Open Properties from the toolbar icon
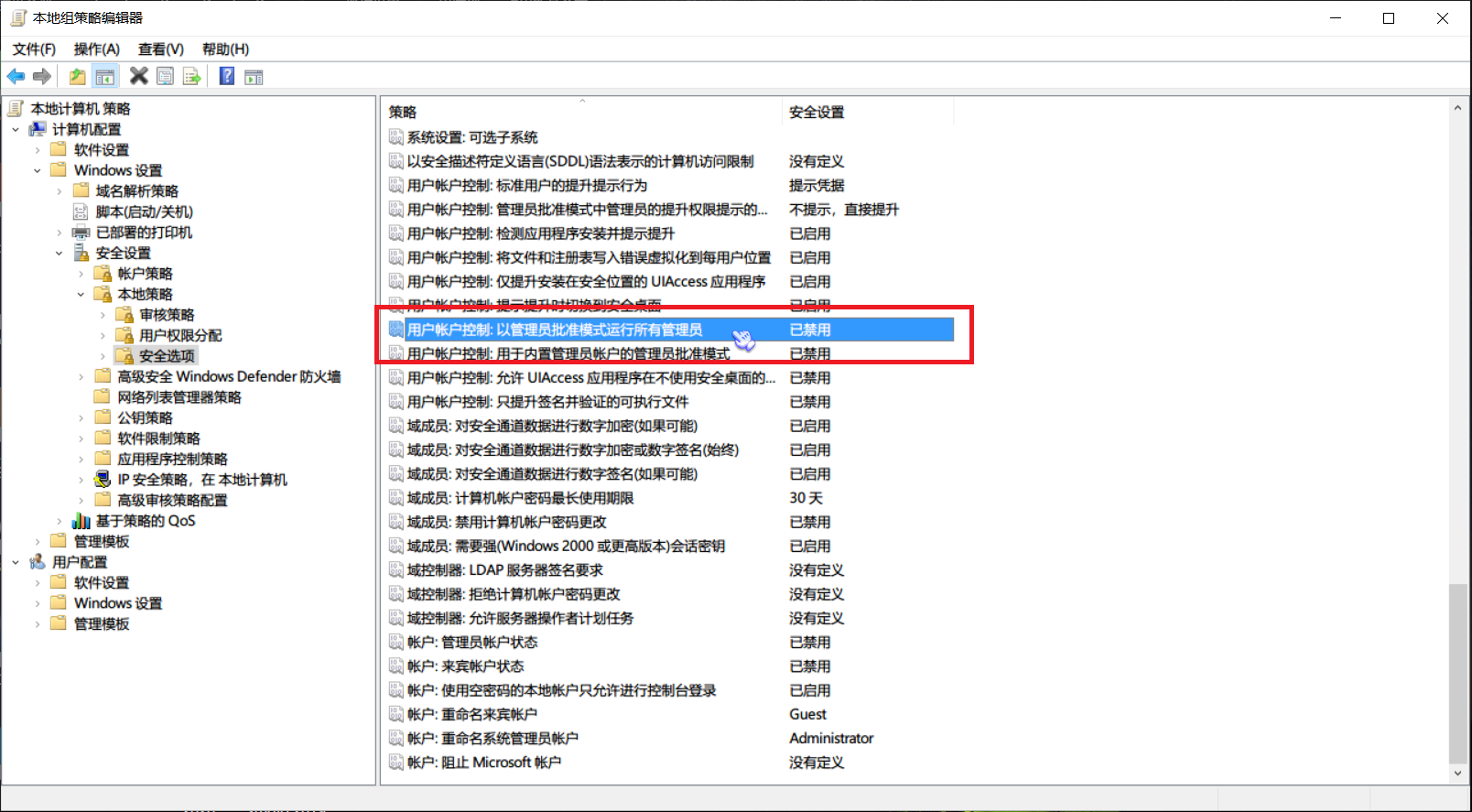Viewport: 1472px width, 812px height. (166, 77)
